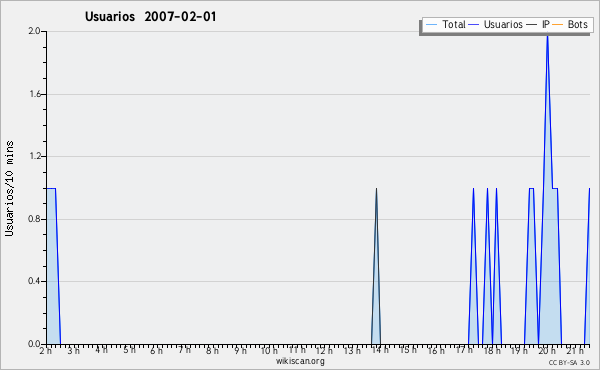Click the '2 h' x-axis label

[x=46, y=350]
